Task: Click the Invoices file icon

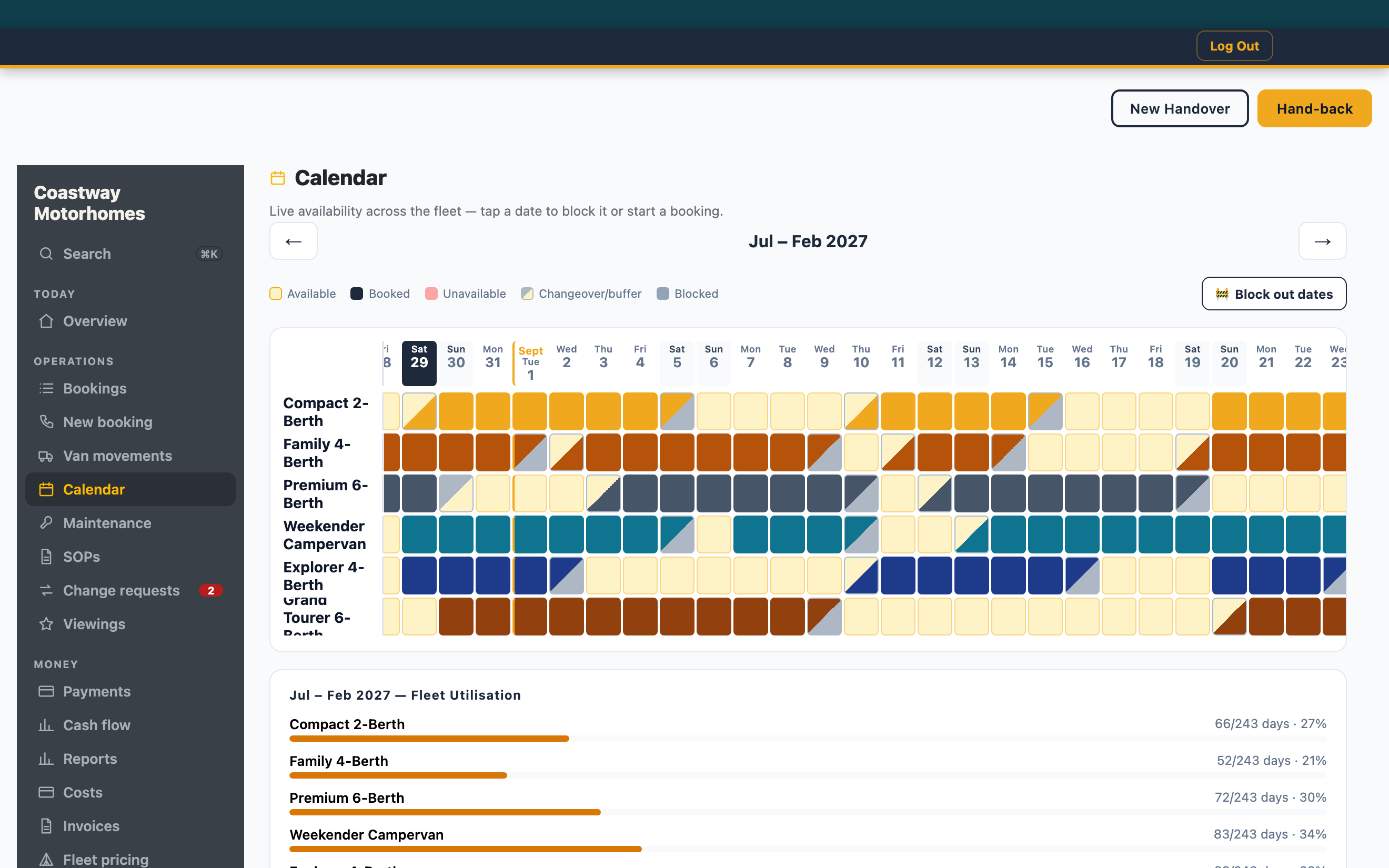Action: click(x=46, y=826)
